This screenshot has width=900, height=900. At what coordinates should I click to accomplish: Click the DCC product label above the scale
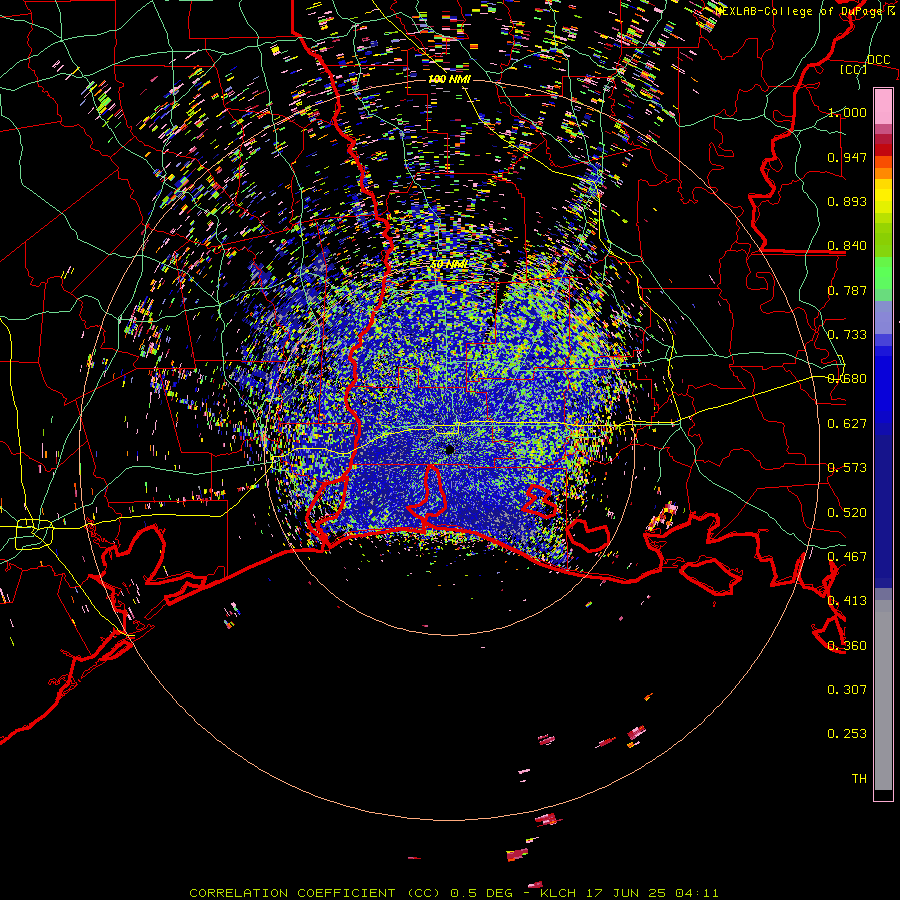878,60
